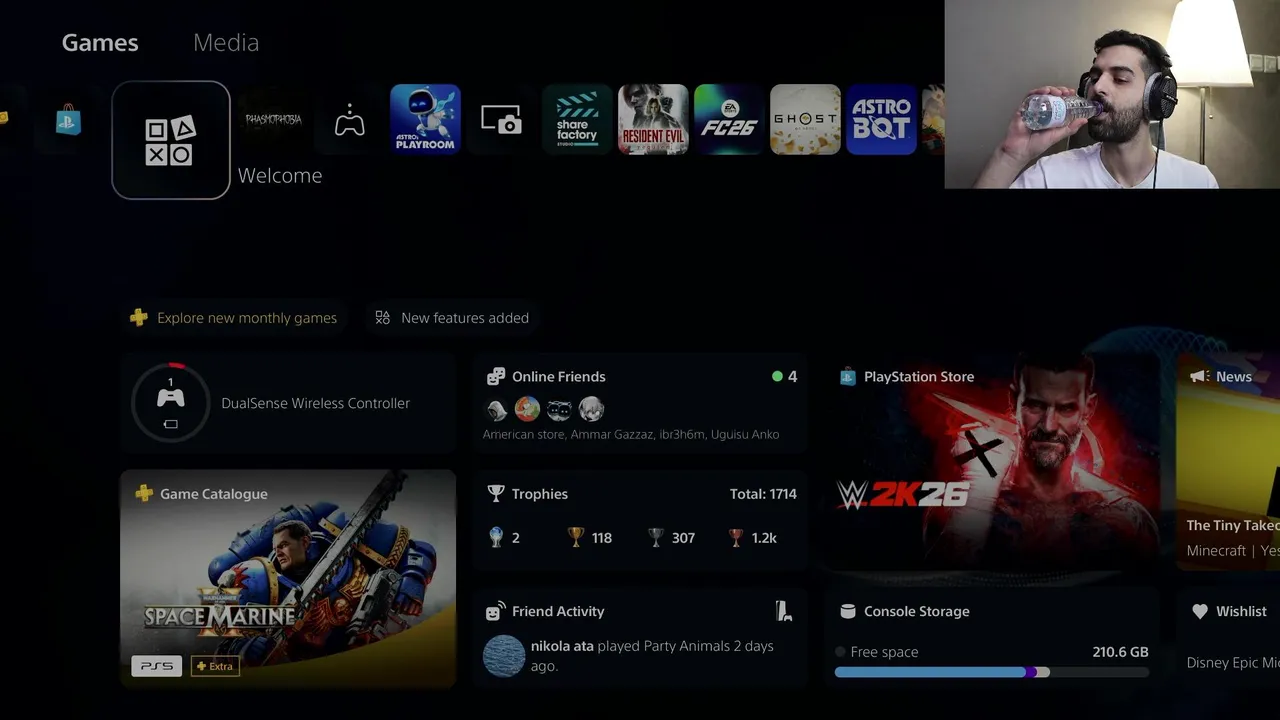Open the Console Storage card header
Image resolution: width=1280 pixels, height=720 pixels.
pos(905,611)
